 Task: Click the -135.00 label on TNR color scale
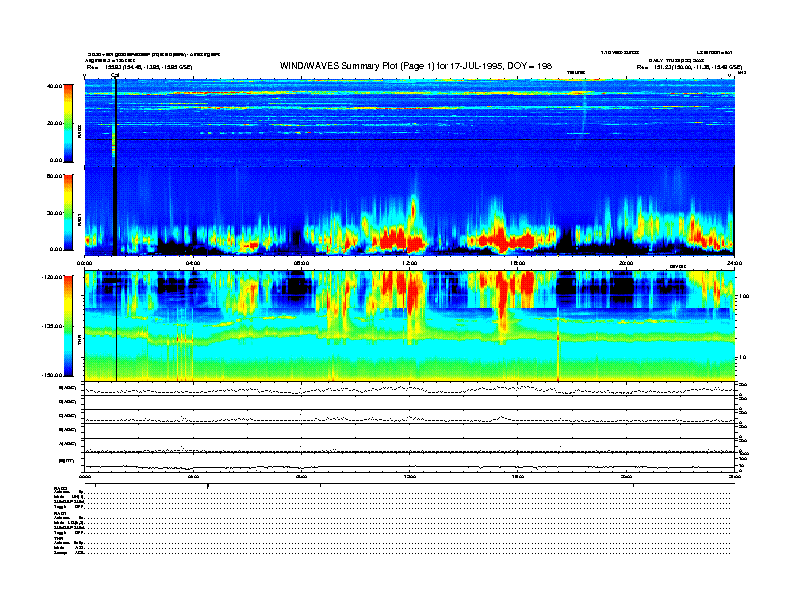tap(52, 326)
